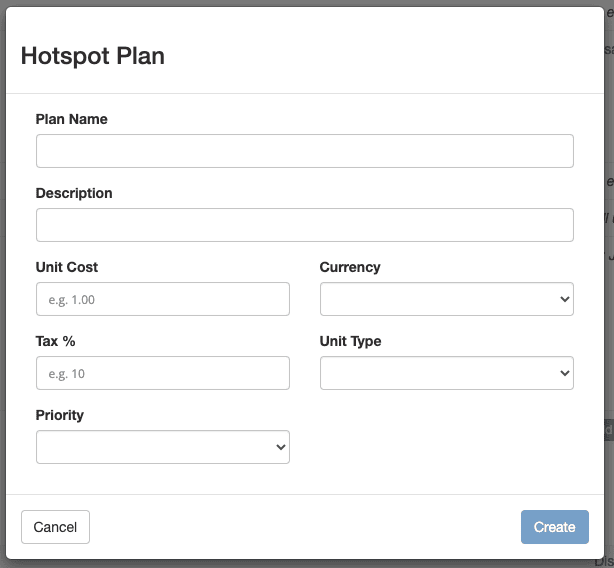Click the Create button

[554, 527]
